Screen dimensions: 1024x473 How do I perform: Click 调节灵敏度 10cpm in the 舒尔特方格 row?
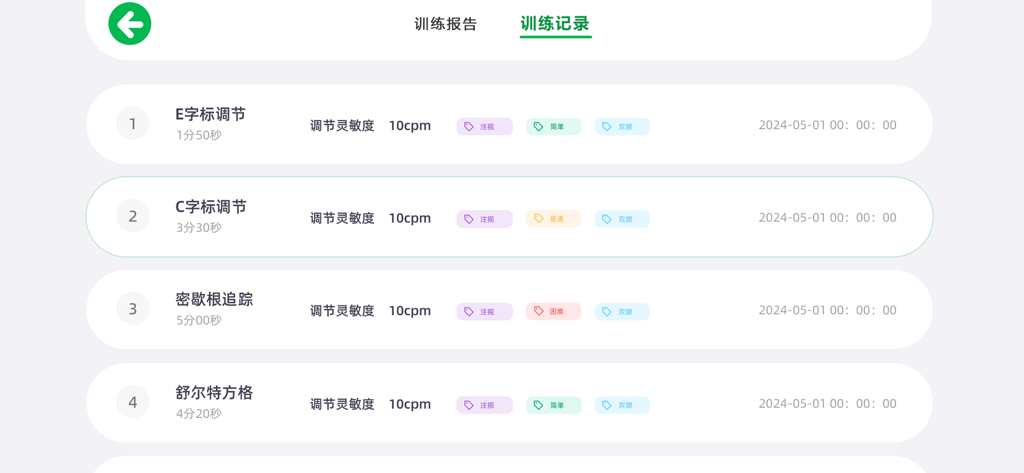[x=370, y=405]
